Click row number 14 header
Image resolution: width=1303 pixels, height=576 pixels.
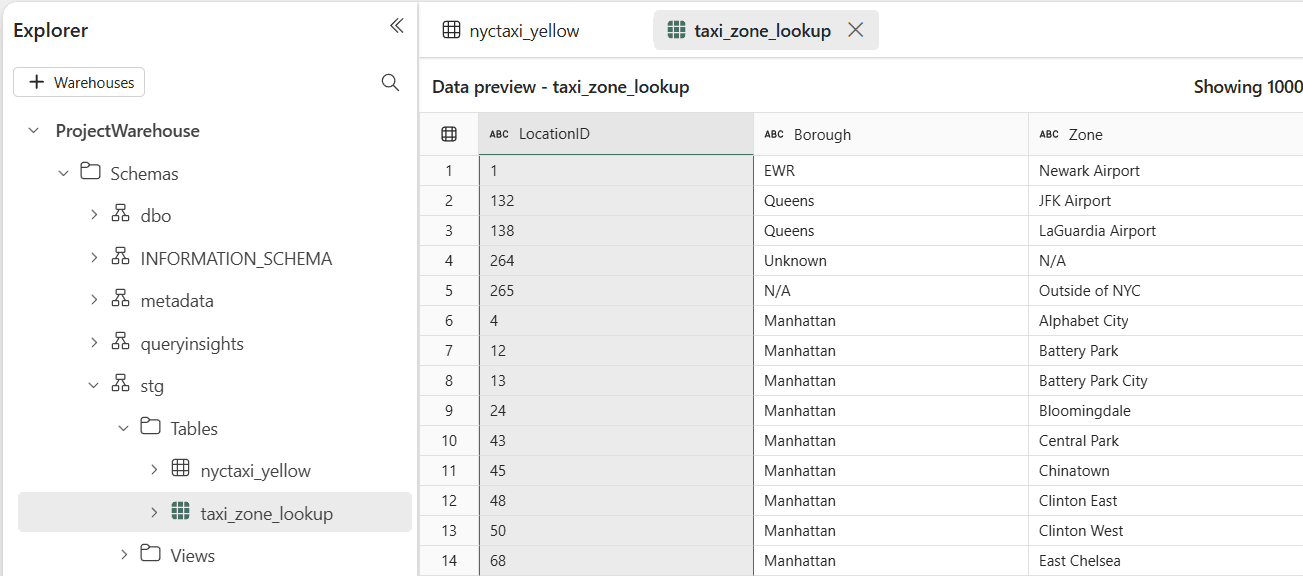tap(449, 561)
